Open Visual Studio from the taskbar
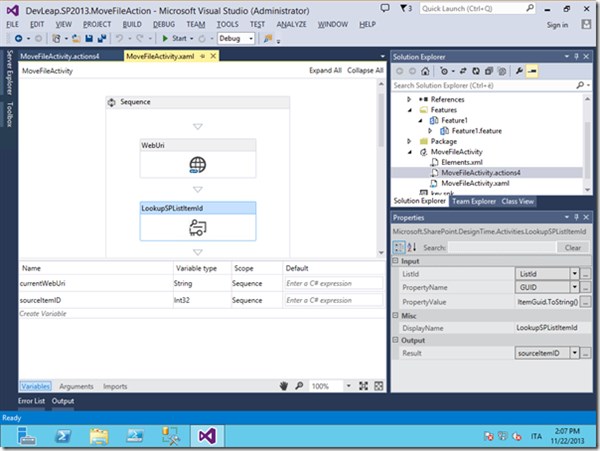600x451 pixels. 207,436
